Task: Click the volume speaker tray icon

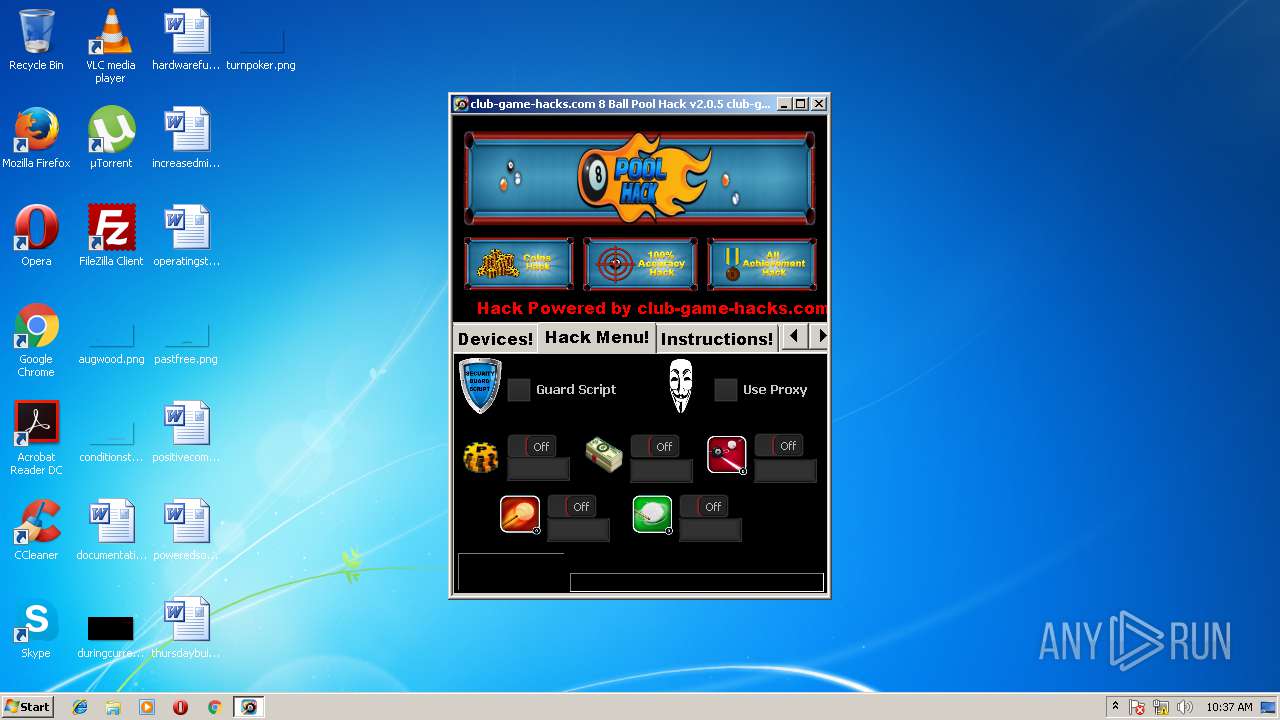Action: tap(1185, 707)
